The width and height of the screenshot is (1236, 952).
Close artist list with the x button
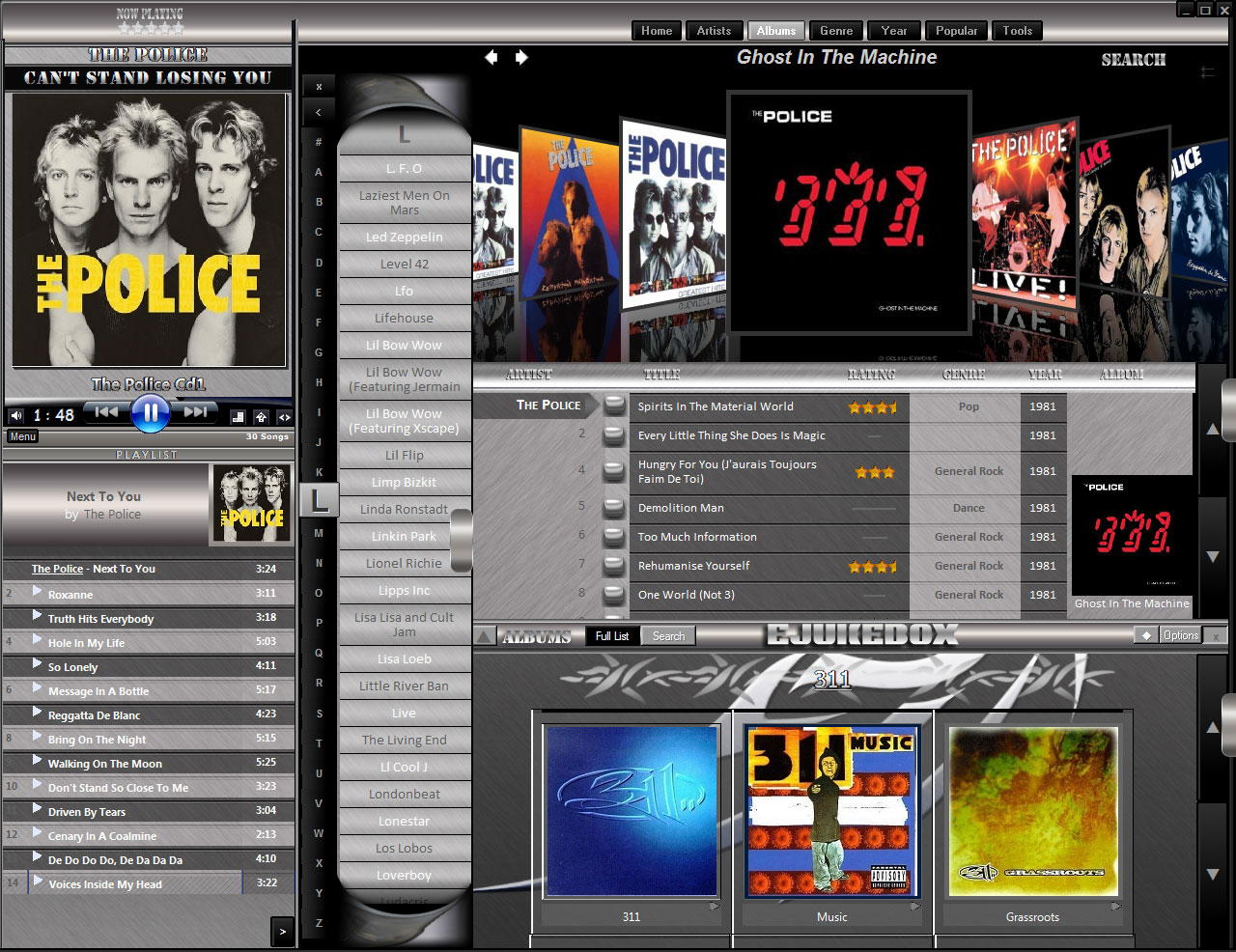pos(319,87)
